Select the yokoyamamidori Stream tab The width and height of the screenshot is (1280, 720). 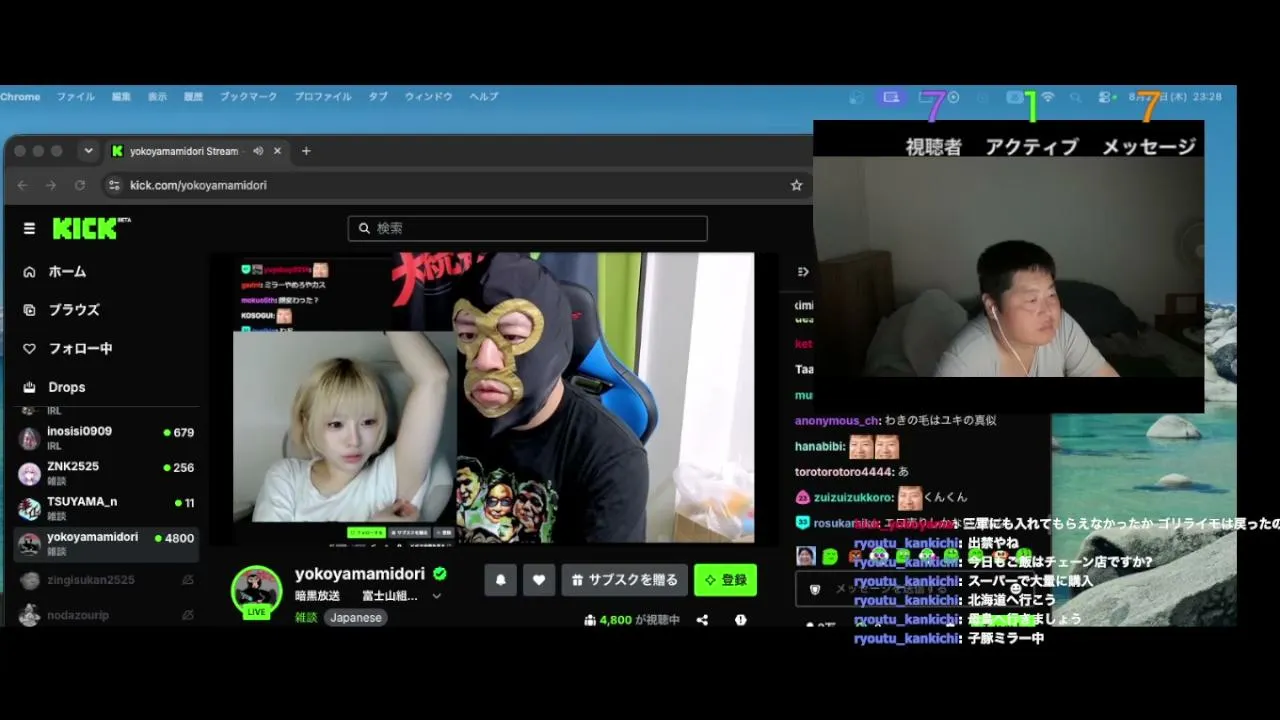pos(196,151)
